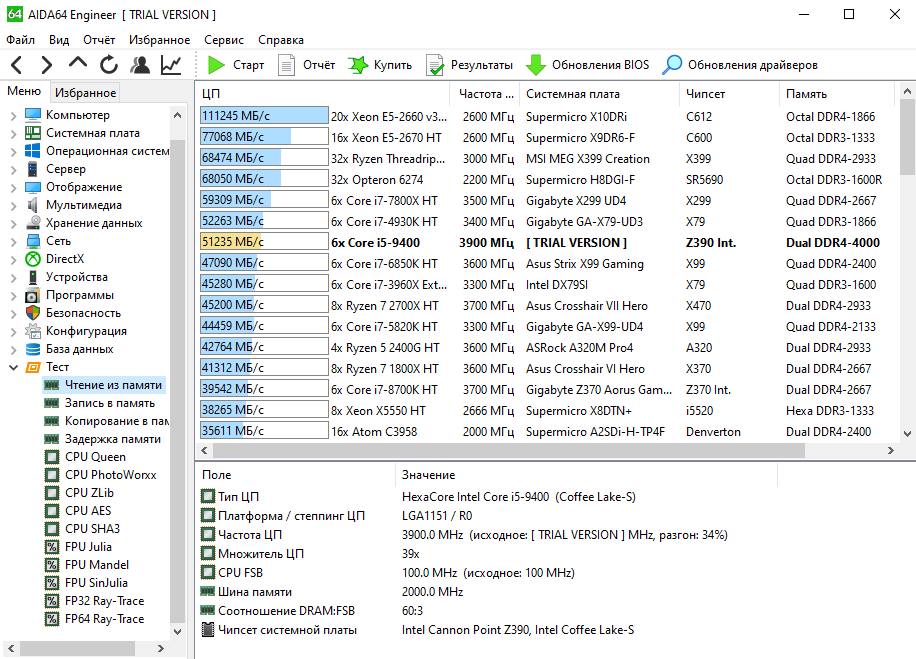The image size is (916, 659).
Task: Open the user/contacts toolbar icon
Action: [x=140, y=65]
